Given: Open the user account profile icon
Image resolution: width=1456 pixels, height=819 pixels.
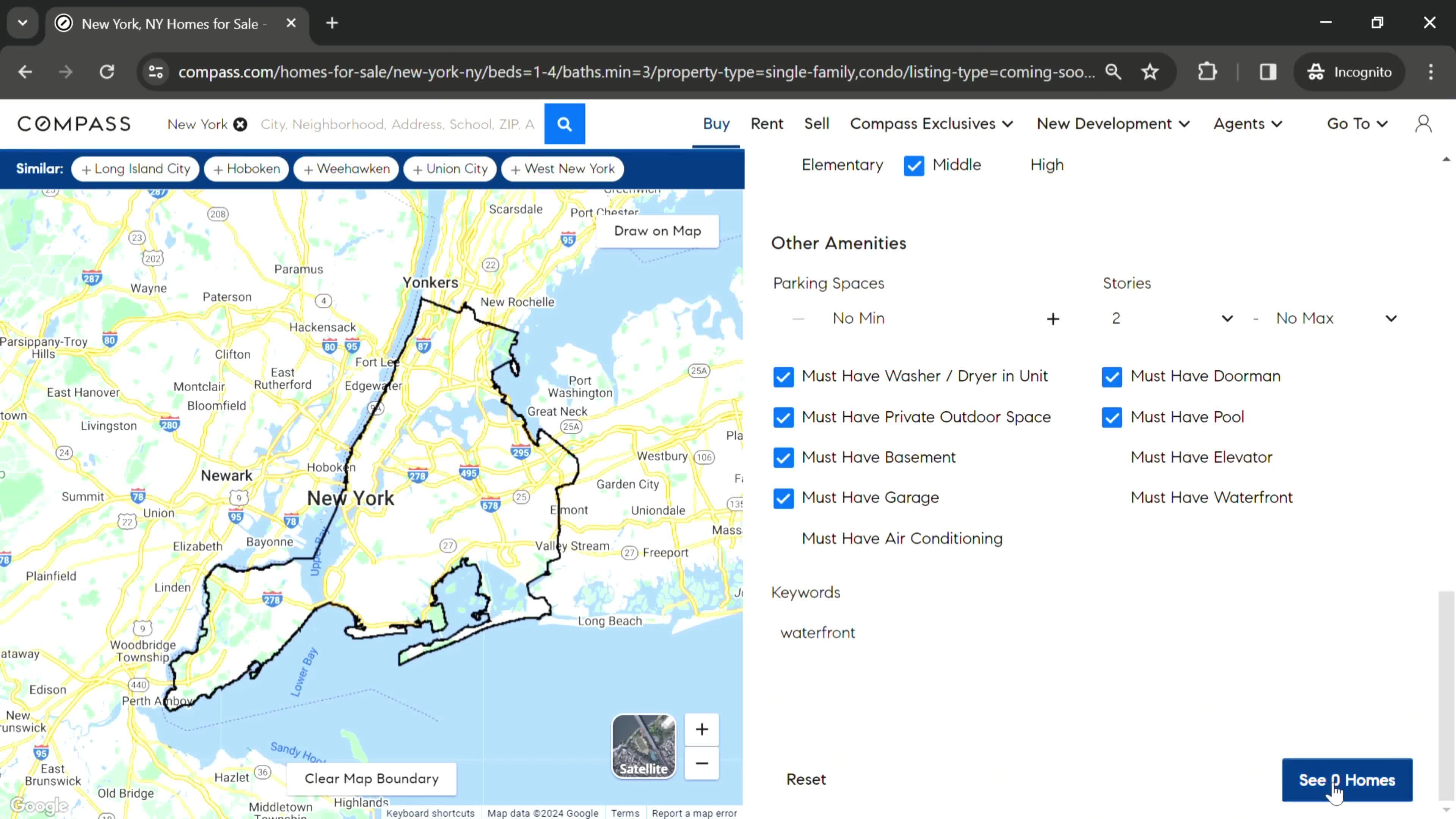Looking at the screenshot, I should tap(1423, 124).
